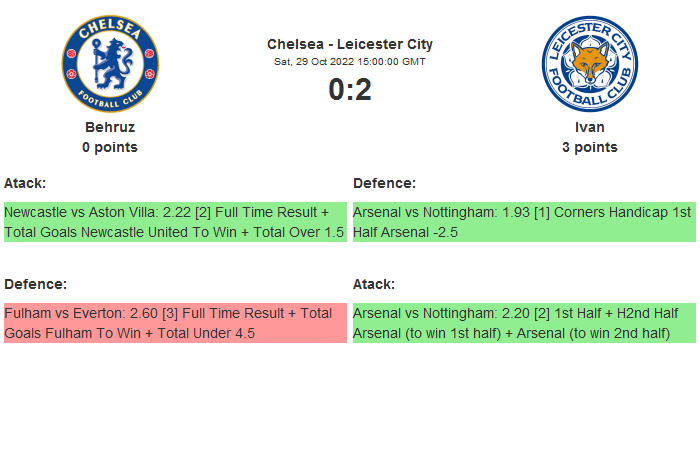
Task: Click Behruz's 0 points label
Action: tap(110, 147)
